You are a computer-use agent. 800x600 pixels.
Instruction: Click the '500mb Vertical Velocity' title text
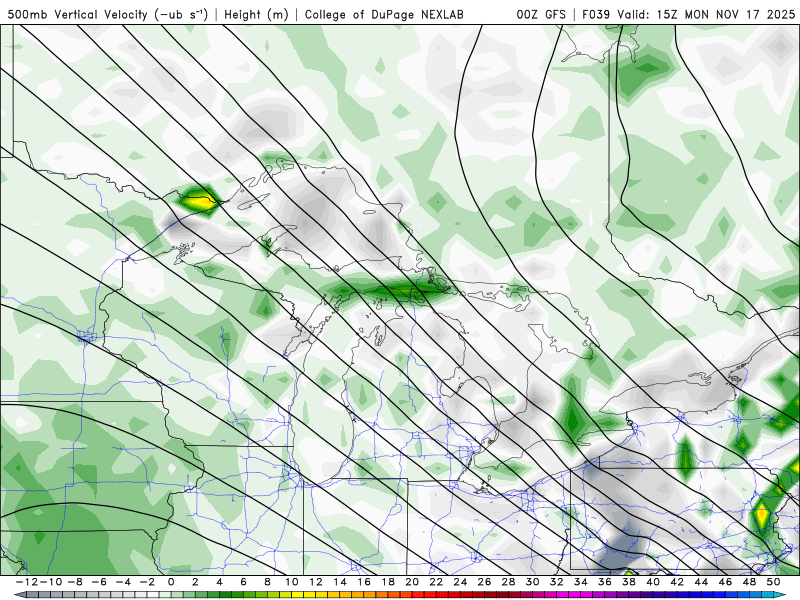tap(78, 14)
